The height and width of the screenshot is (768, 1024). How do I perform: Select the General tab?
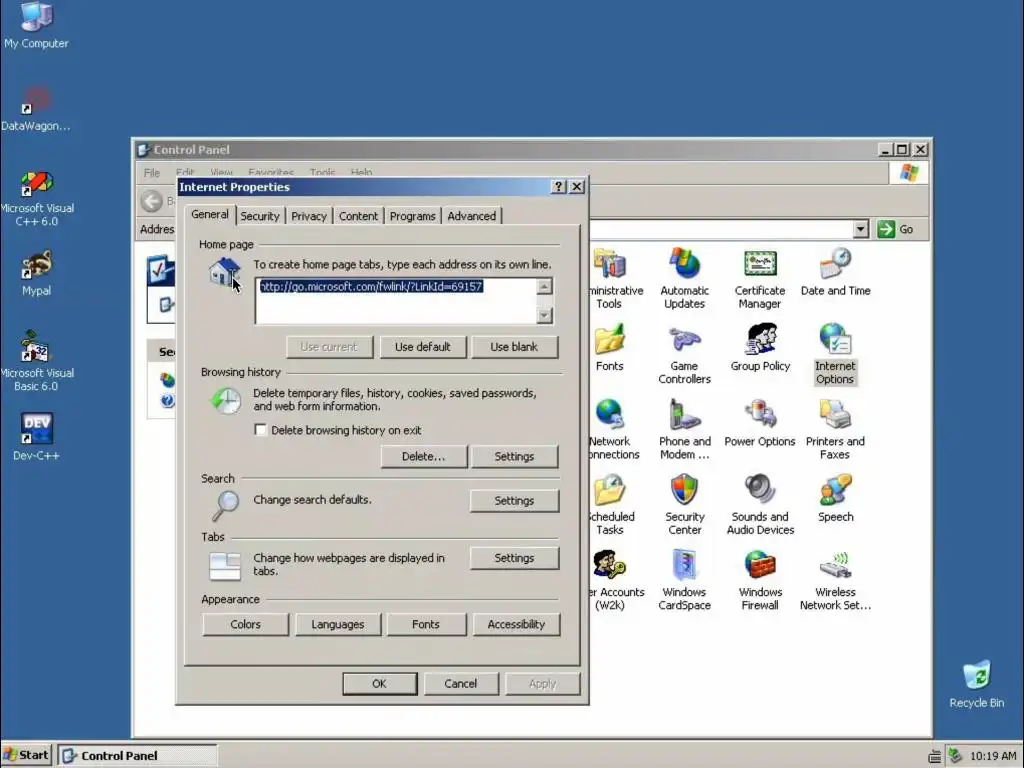point(209,214)
